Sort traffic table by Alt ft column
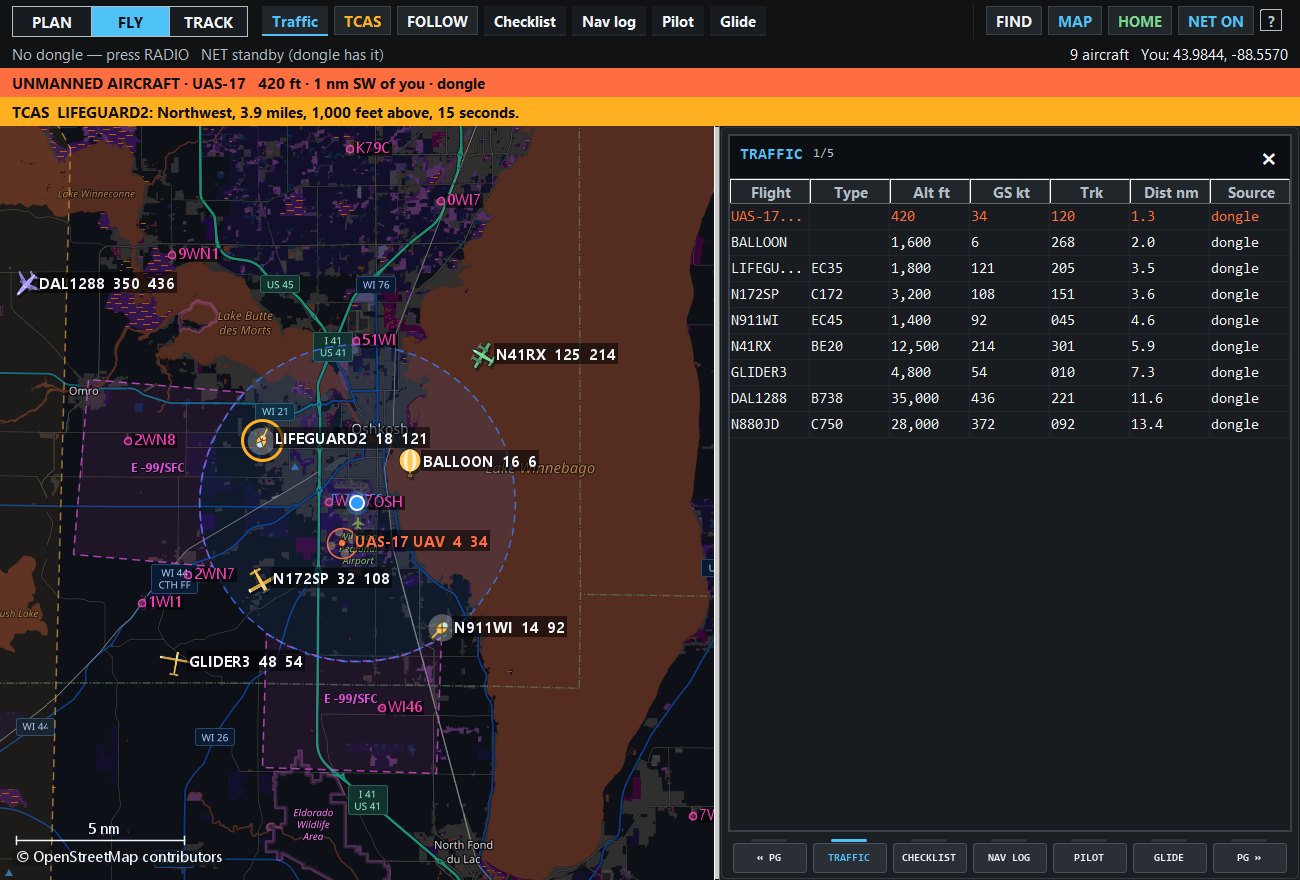This screenshot has height=880, width=1300. pos(930,192)
